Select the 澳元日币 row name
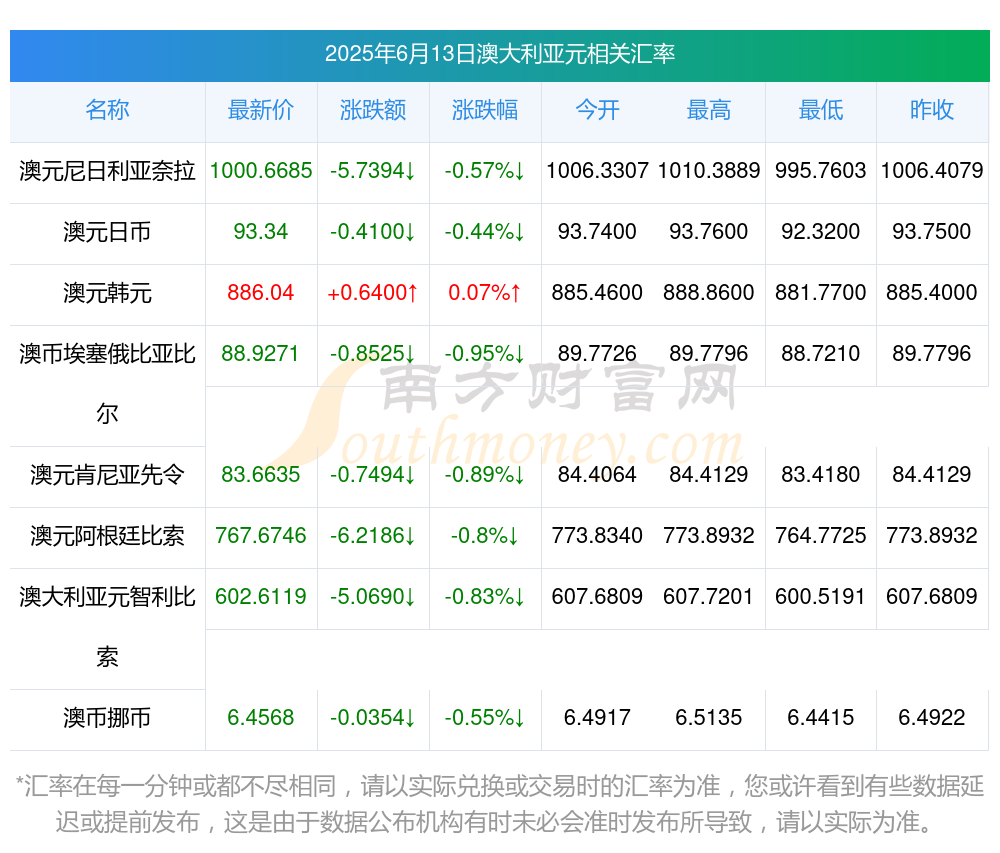 coord(107,232)
